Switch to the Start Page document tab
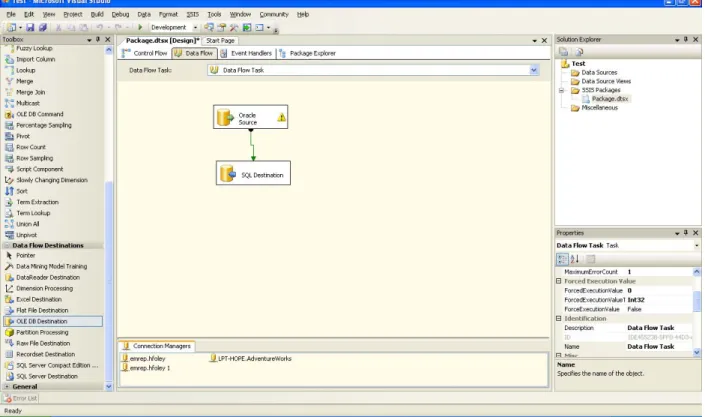 tap(220, 40)
